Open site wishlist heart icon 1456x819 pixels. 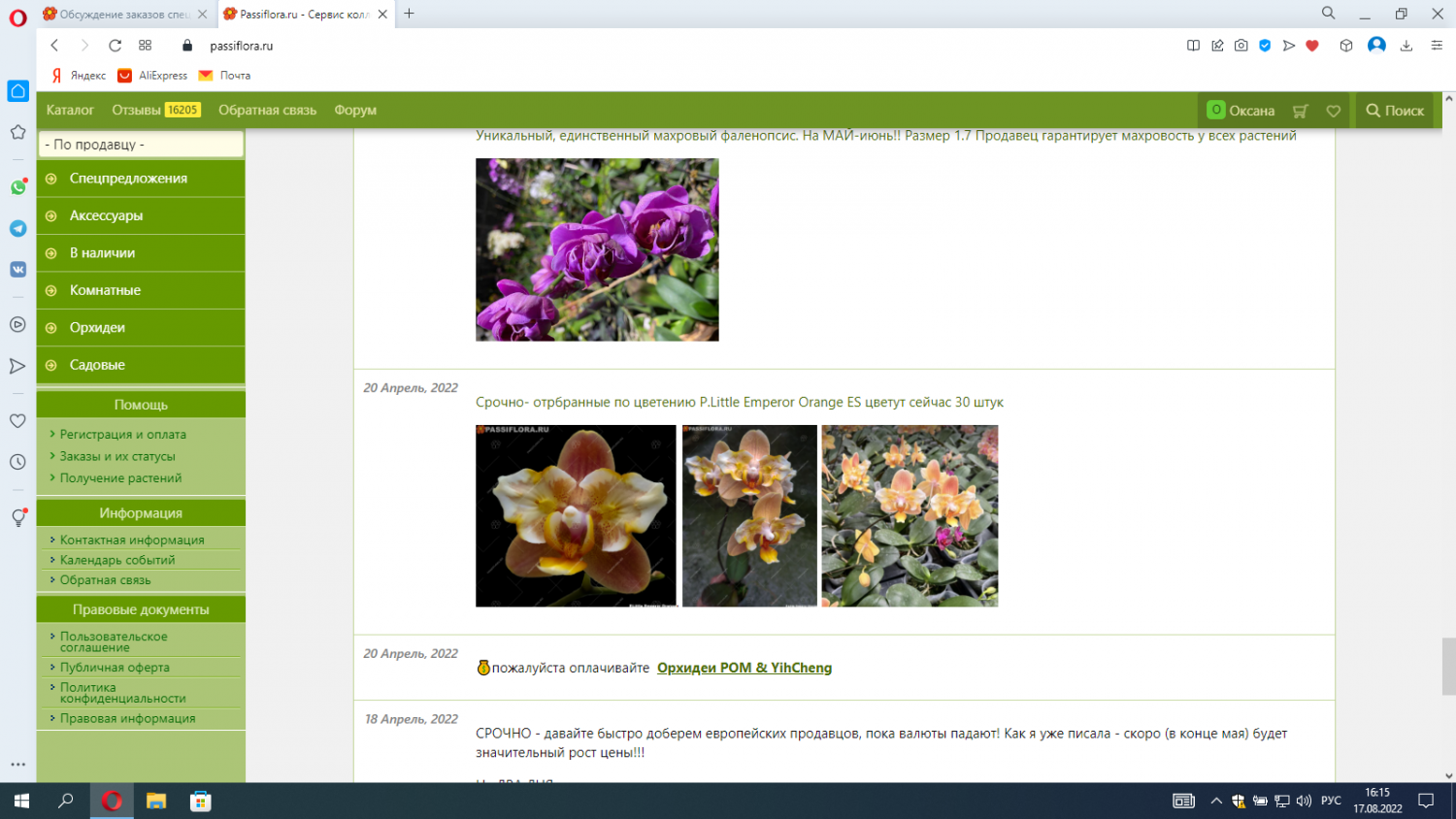[1334, 111]
